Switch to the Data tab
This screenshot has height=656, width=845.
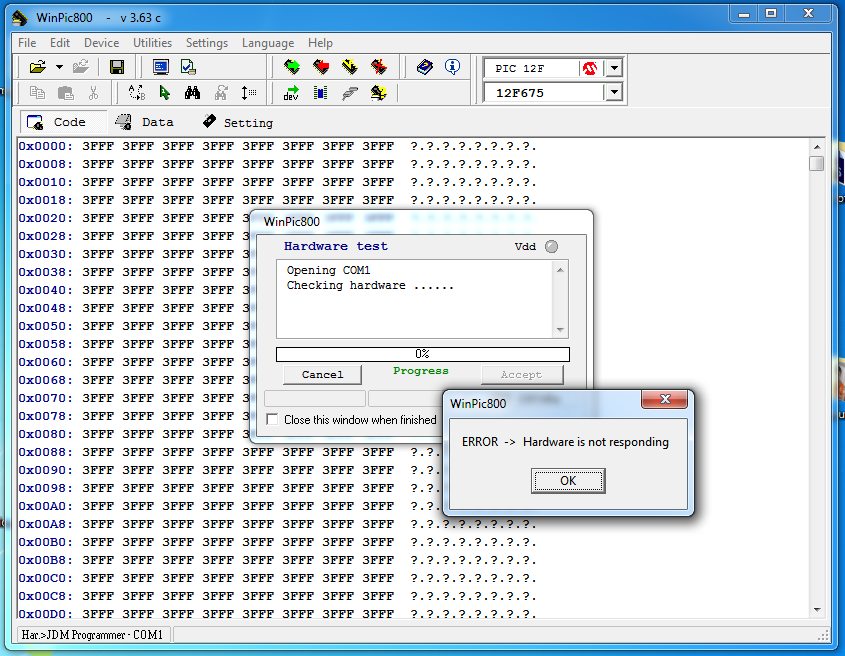pos(144,122)
